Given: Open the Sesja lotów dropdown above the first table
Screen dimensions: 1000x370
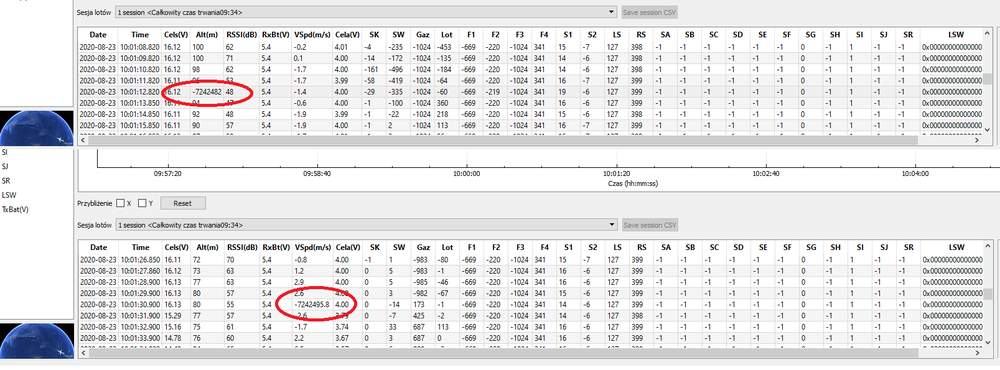Looking at the screenshot, I should 366,12.
